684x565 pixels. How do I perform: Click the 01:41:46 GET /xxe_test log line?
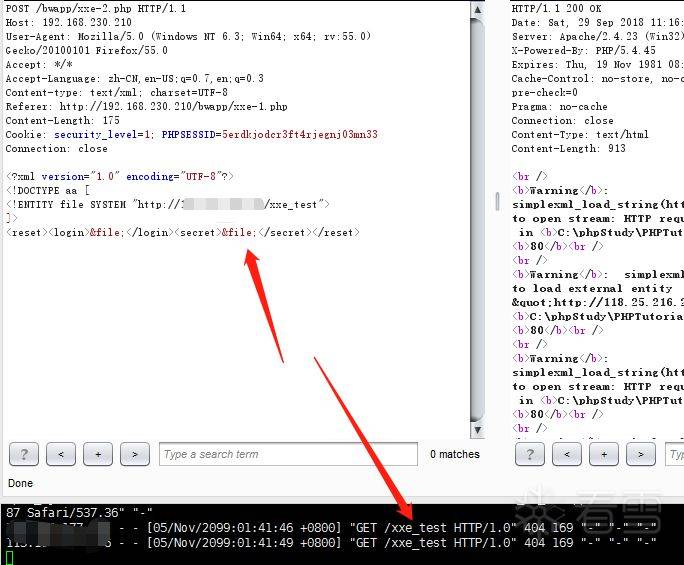pos(332,528)
